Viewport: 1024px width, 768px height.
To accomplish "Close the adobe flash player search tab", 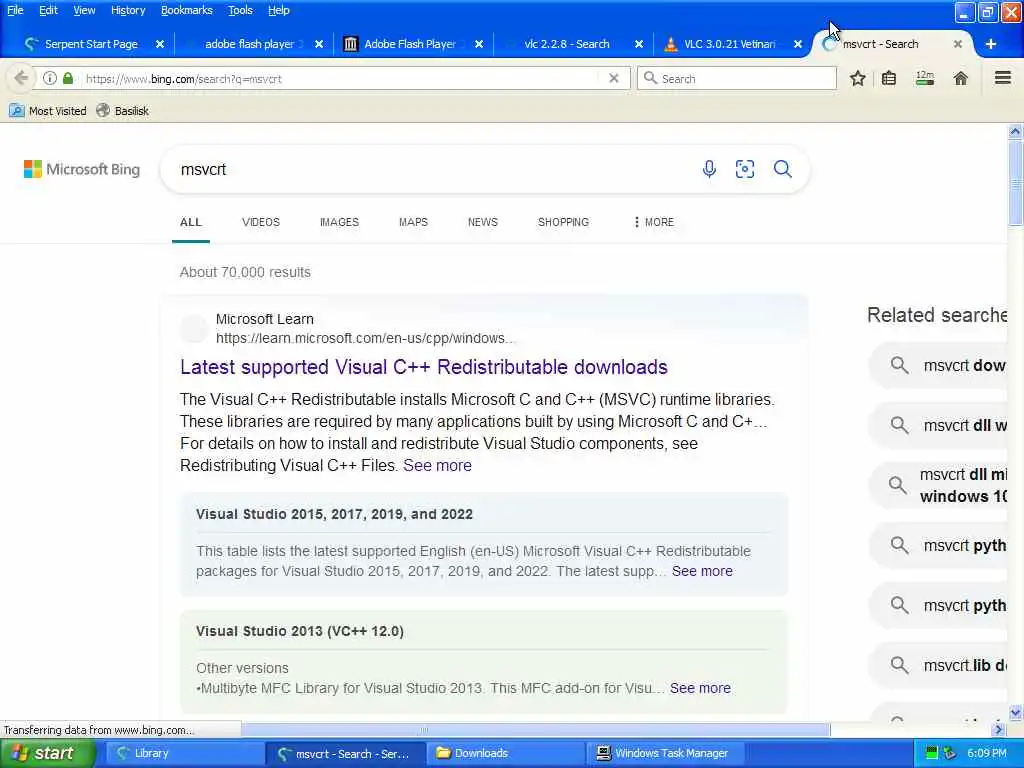I will point(319,44).
